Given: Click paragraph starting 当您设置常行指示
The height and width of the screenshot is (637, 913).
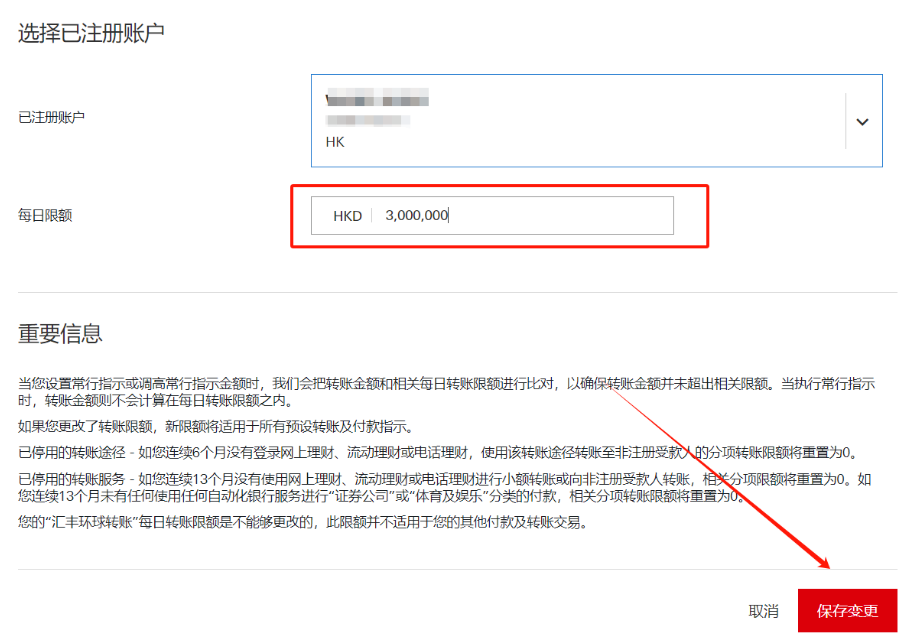Looking at the screenshot, I should click(x=447, y=392).
